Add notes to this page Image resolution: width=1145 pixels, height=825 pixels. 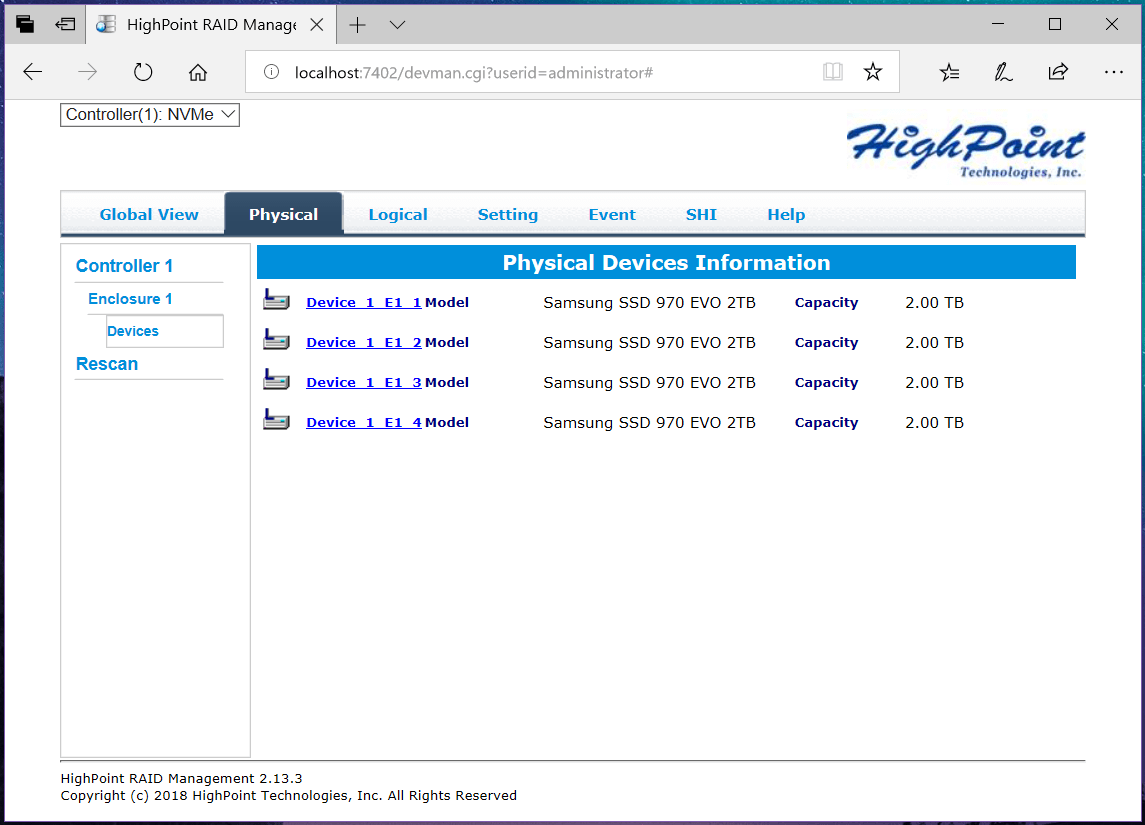pyautogui.click(x=1003, y=72)
